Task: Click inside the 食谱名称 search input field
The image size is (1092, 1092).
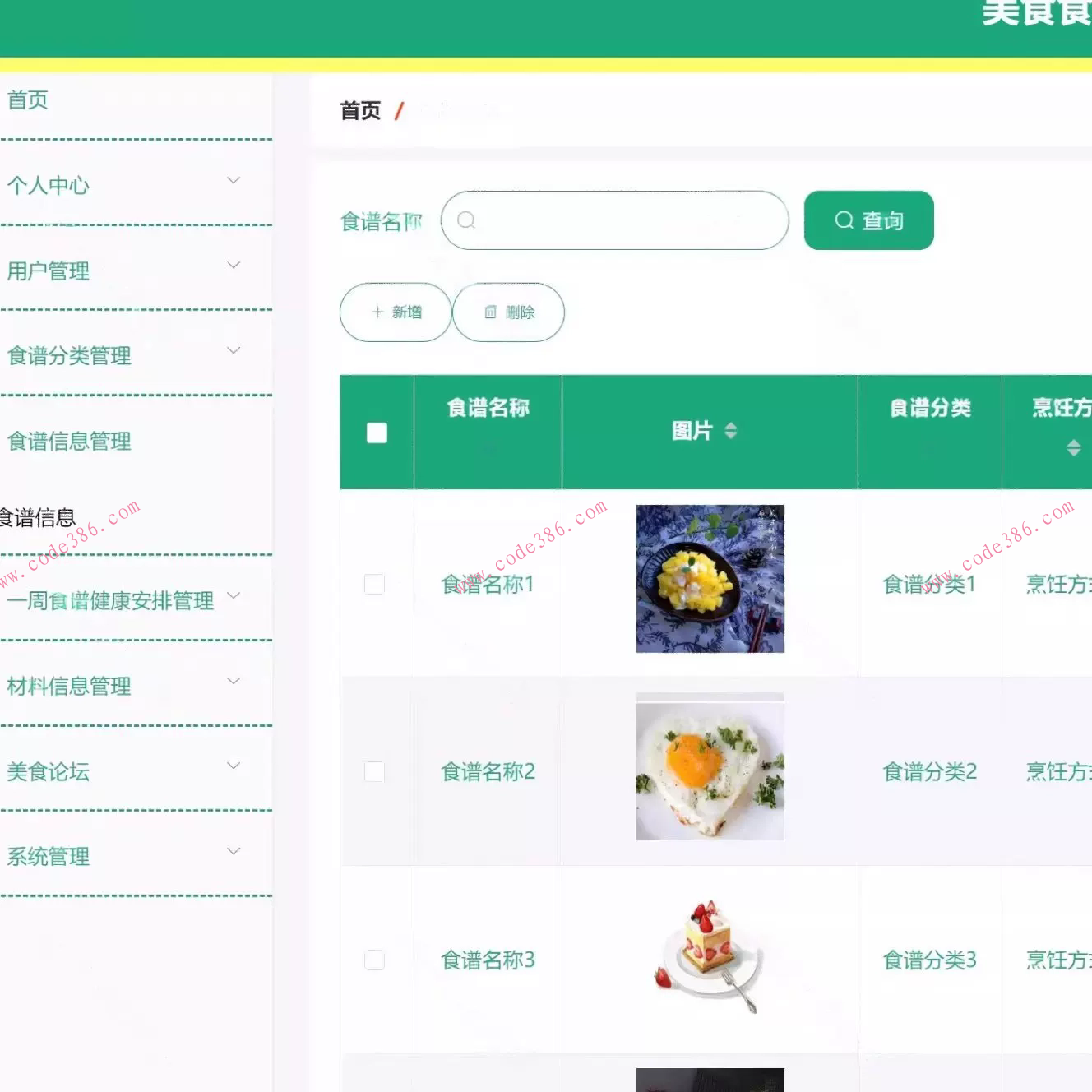Action: 614,220
